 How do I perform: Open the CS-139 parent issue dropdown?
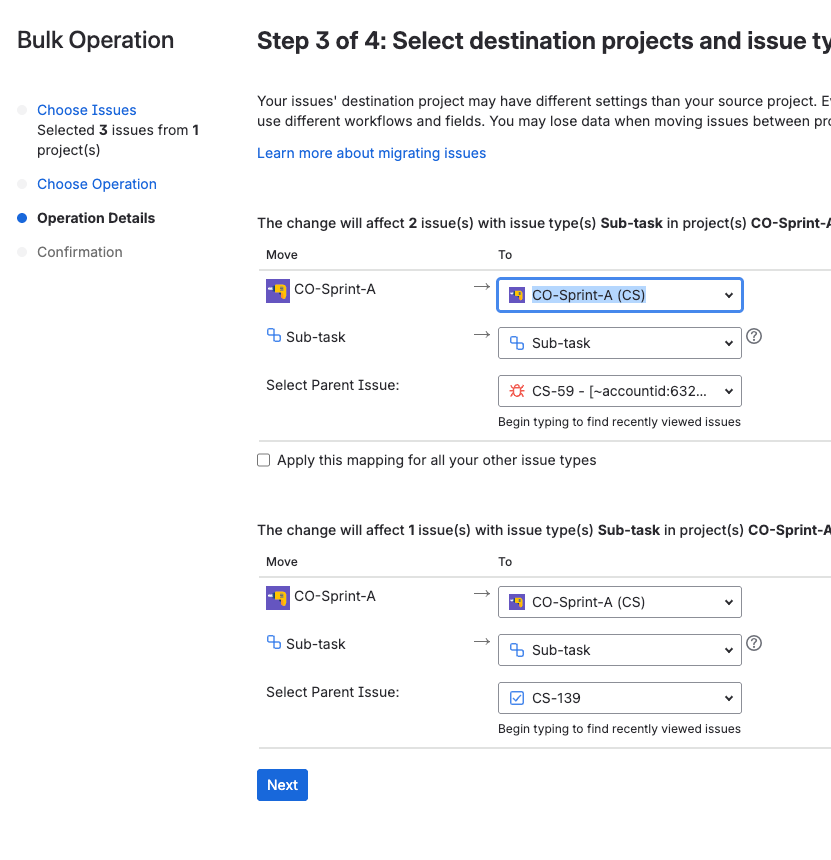click(620, 698)
